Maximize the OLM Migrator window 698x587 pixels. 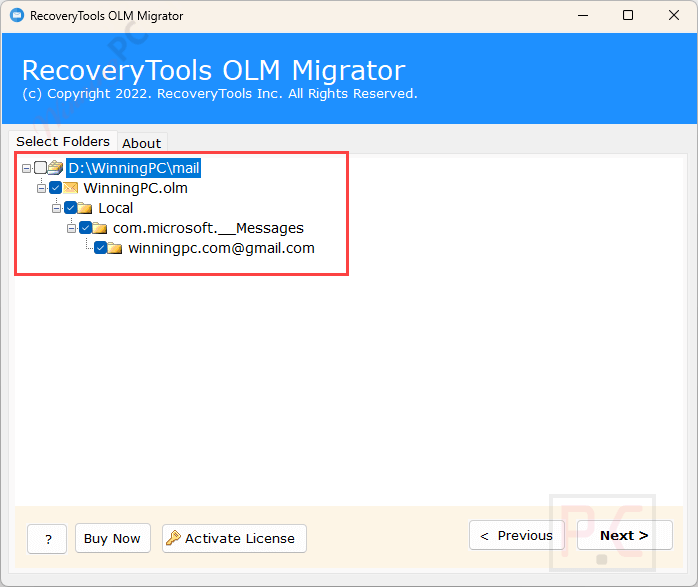(628, 16)
